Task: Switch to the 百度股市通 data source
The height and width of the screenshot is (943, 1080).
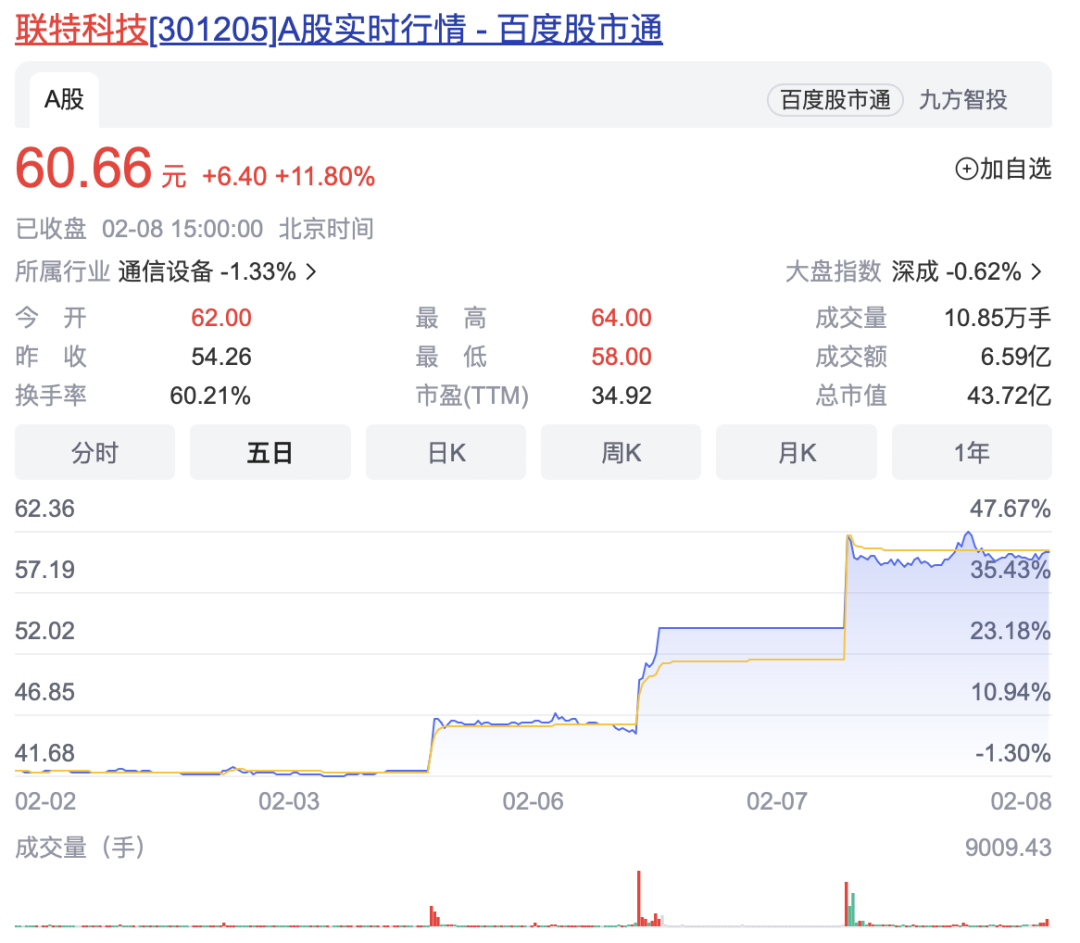Action: coord(835,100)
